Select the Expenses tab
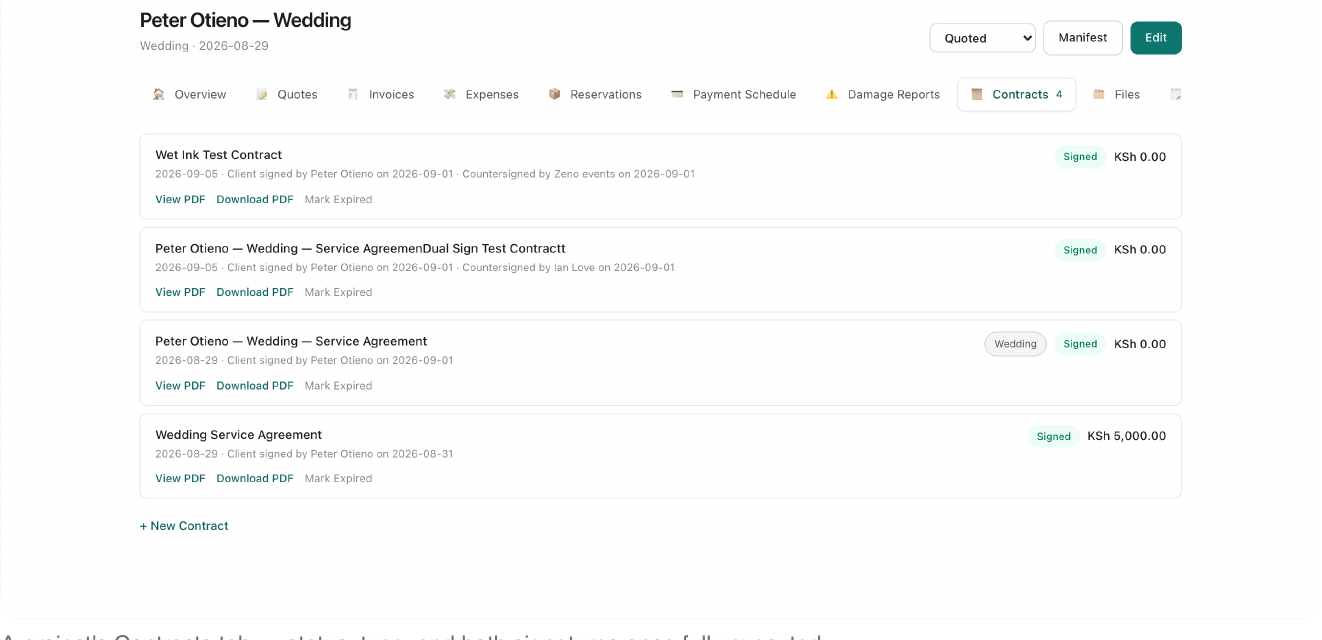 click(x=481, y=94)
